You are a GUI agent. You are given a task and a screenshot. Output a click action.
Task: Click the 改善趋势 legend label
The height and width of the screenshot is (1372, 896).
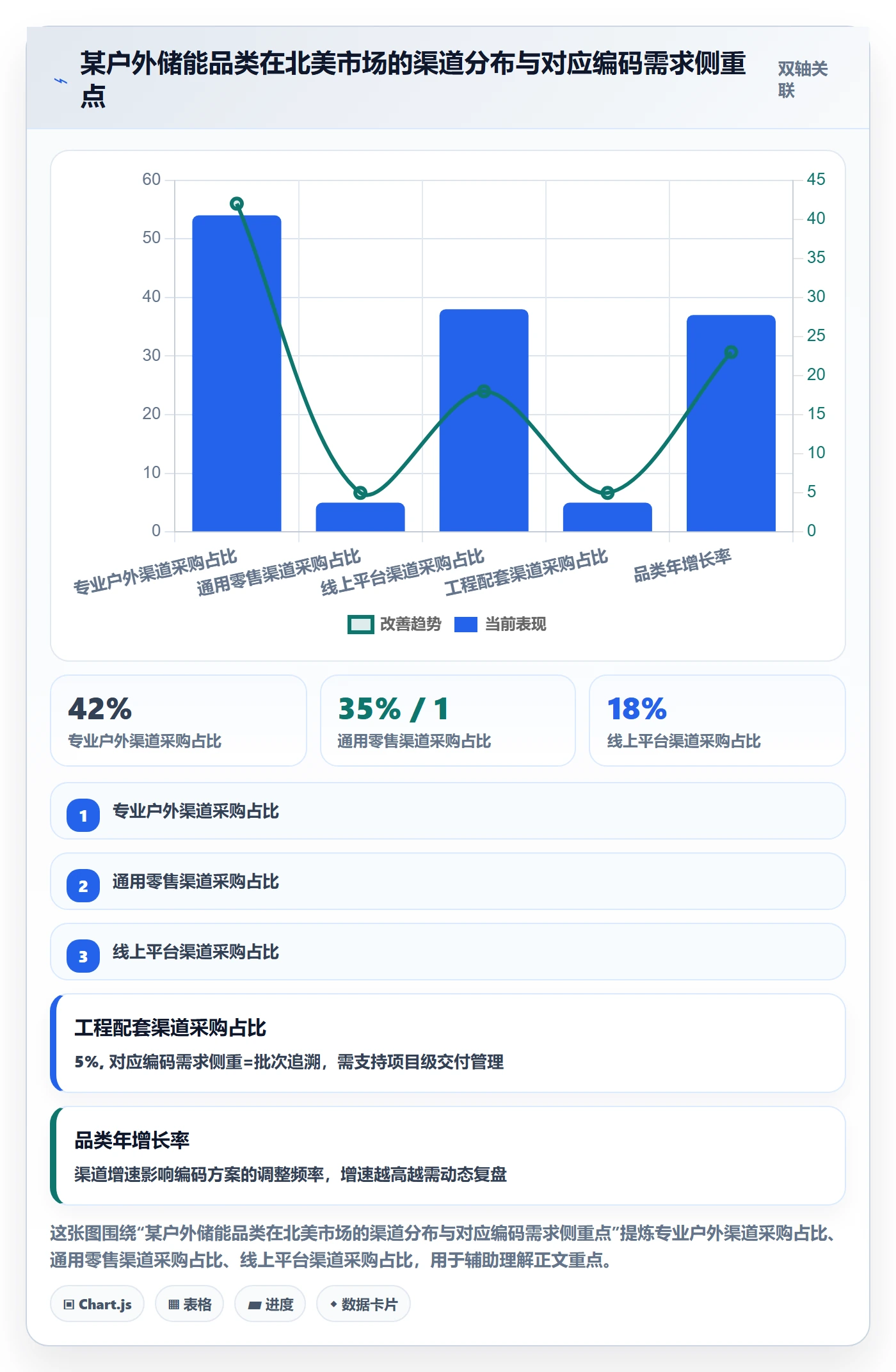(410, 625)
